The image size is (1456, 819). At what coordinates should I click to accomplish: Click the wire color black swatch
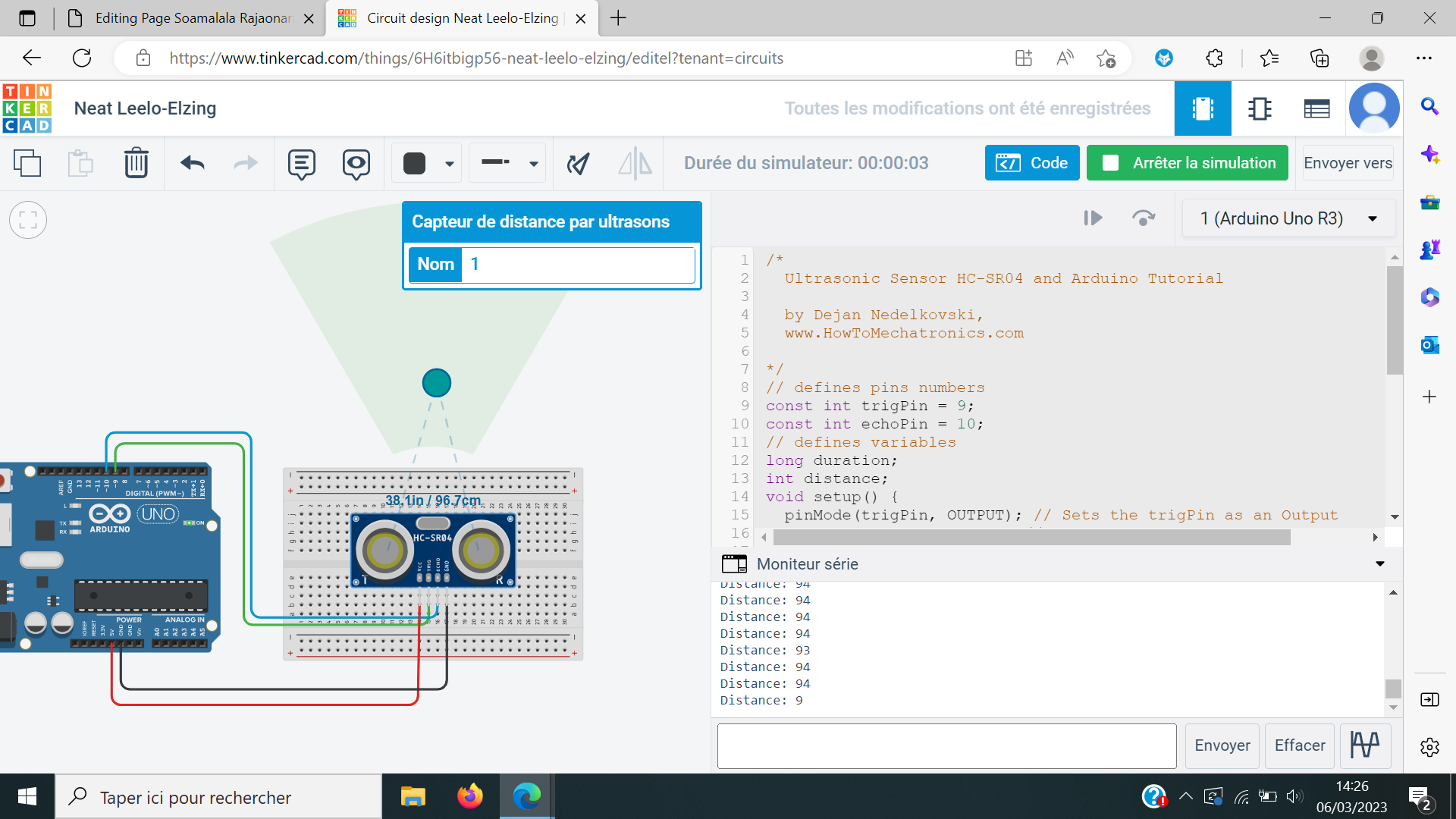point(415,163)
